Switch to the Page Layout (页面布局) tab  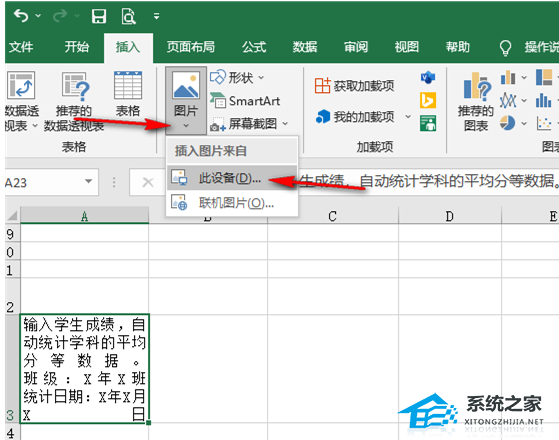(191, 47)
